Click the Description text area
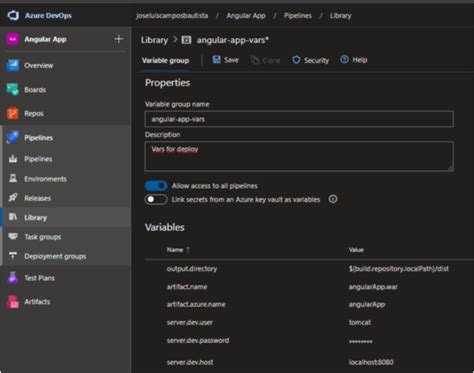The width and height of the screenshot is (474, 373). pos(299,156)
